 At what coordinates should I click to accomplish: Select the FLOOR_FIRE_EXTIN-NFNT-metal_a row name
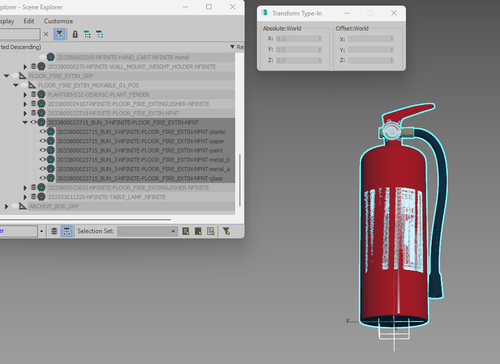coord(143,169)
